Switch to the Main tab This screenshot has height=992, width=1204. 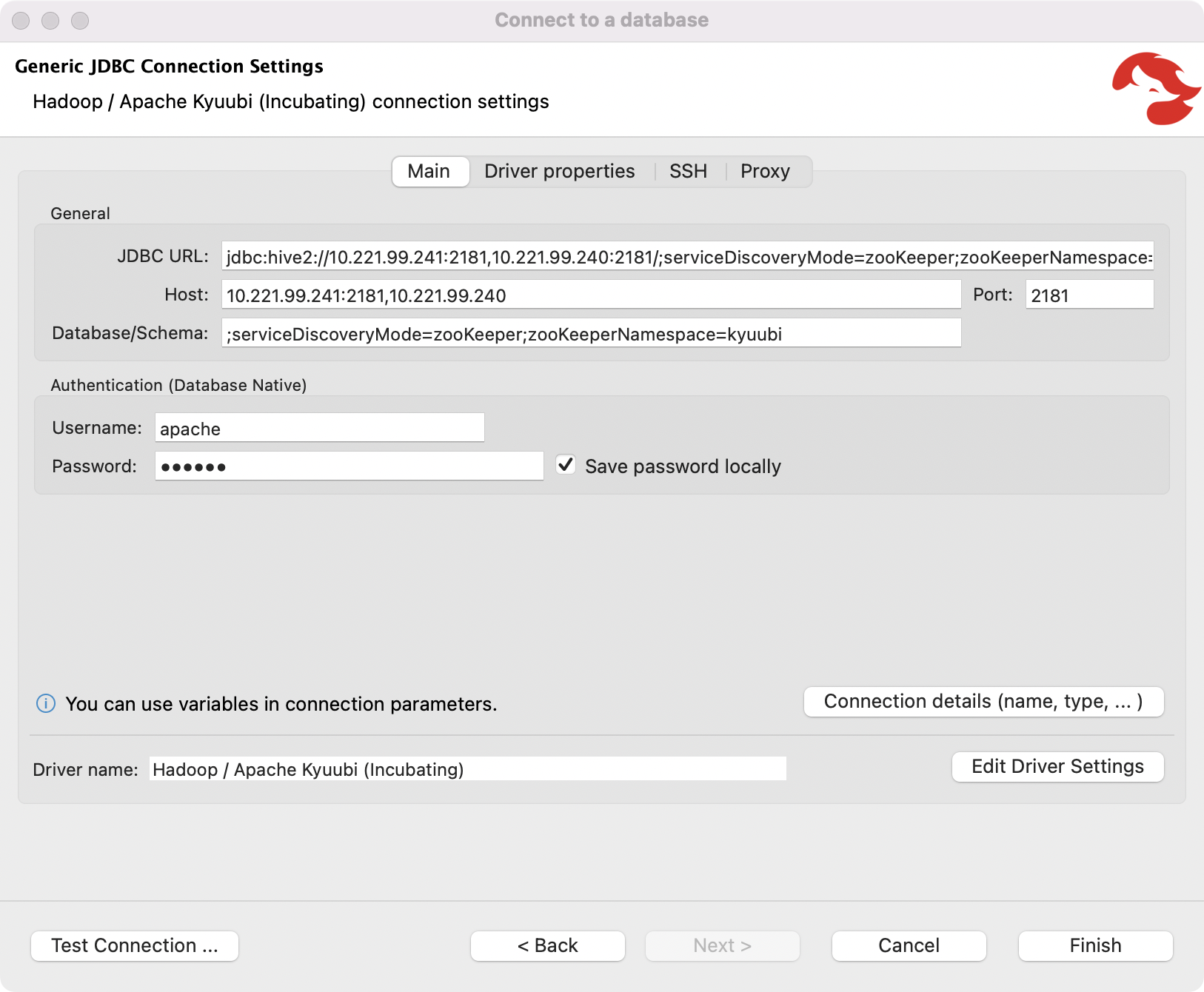click(429, 172)
